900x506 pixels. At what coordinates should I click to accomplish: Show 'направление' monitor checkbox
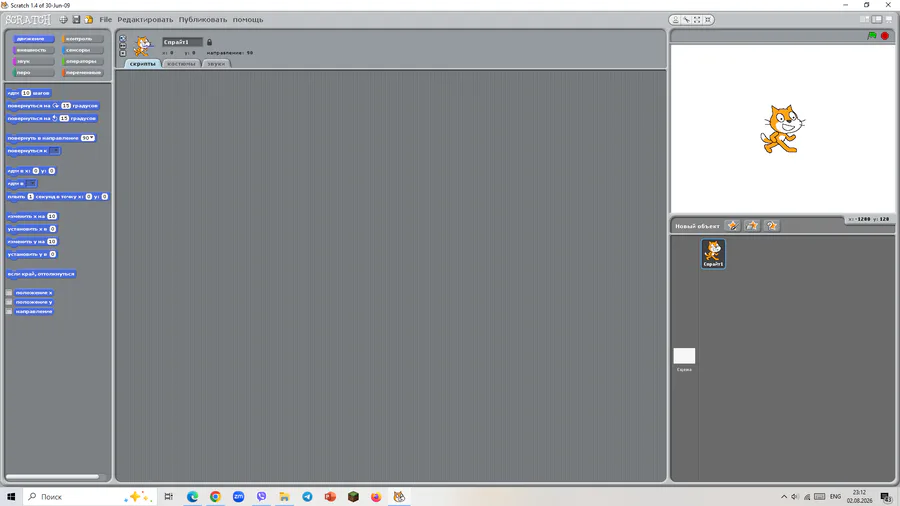(9, 312)
